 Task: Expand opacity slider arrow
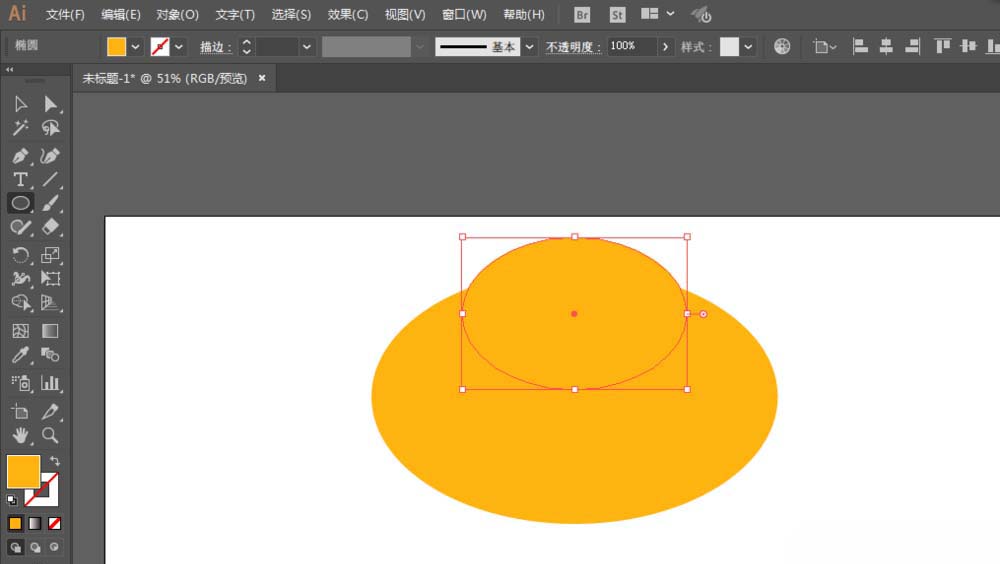665,47
